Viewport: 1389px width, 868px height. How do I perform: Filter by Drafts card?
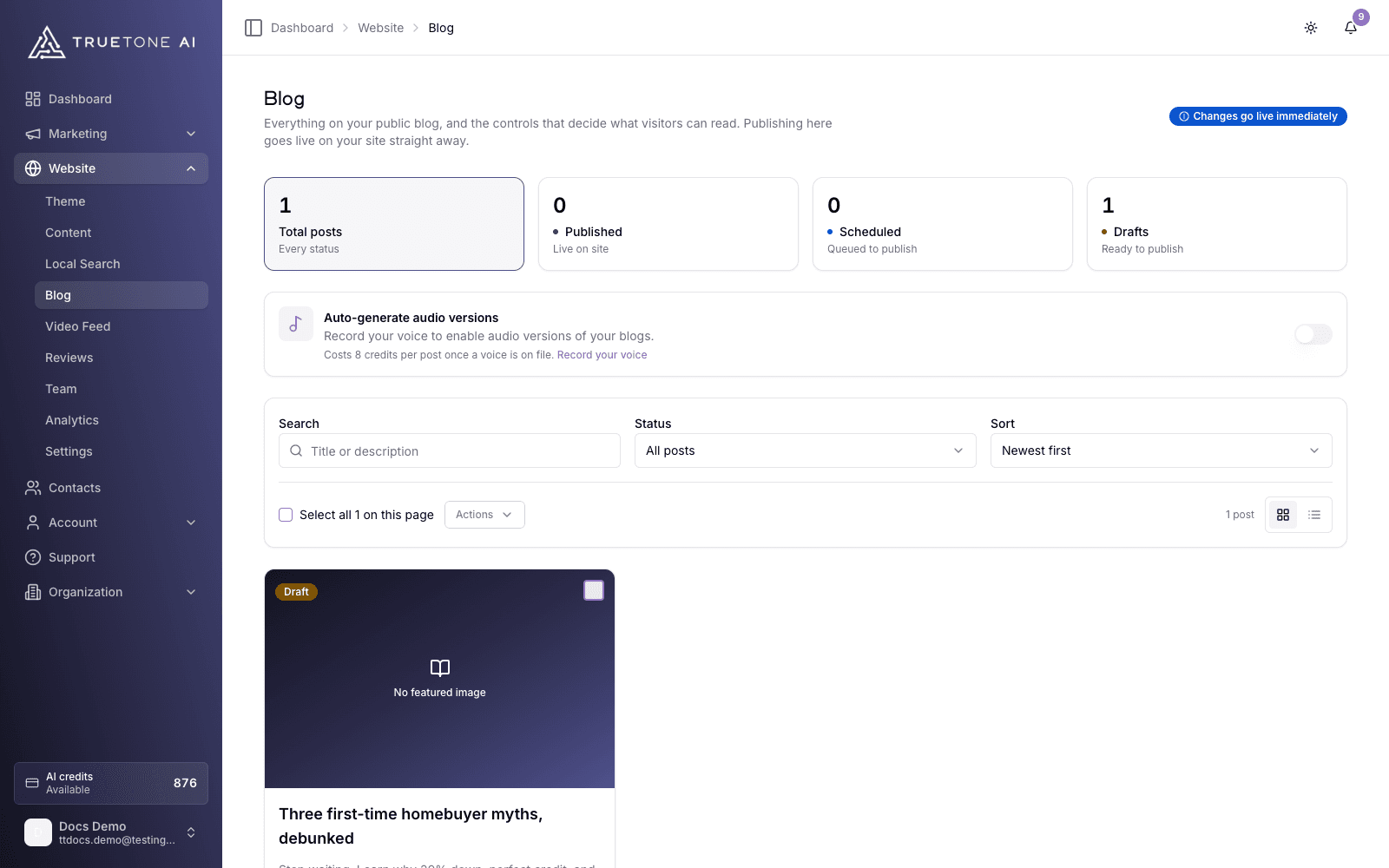pyautogui.click(x=1217, y=224)
